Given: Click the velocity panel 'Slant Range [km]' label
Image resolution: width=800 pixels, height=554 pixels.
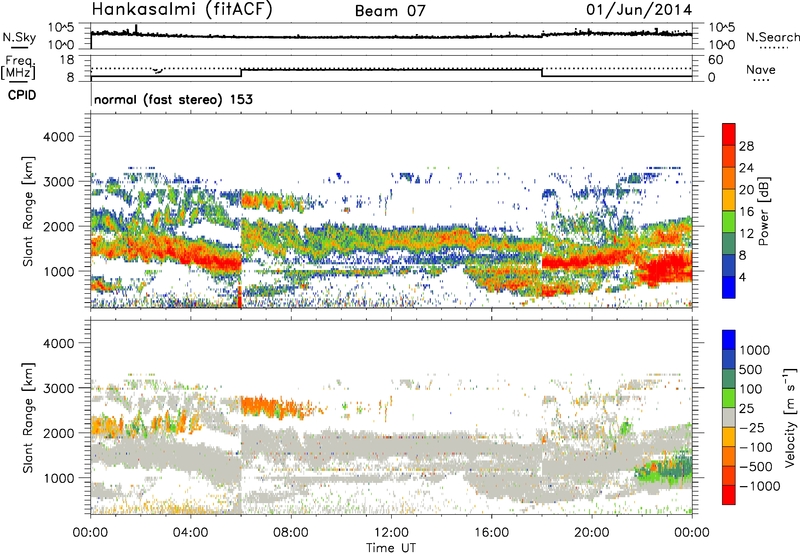Looking at the screenshot, I should 28,417.
